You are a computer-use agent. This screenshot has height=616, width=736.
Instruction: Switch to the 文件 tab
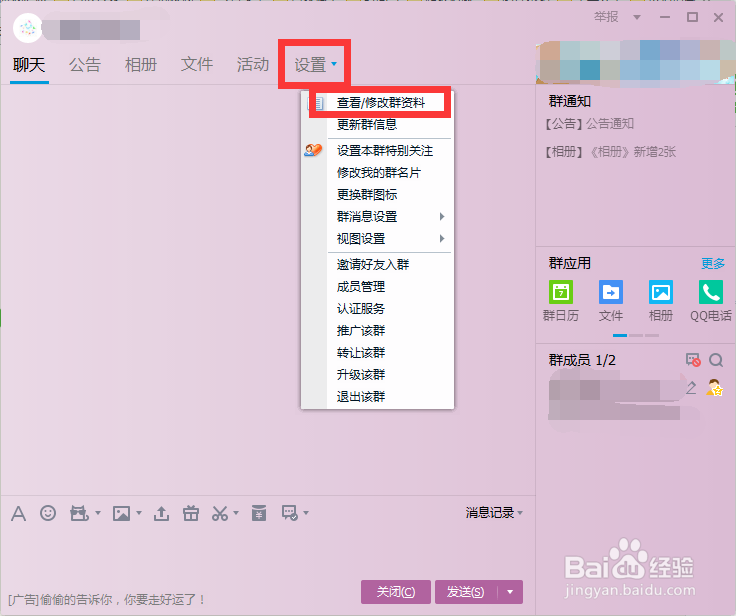197,64
